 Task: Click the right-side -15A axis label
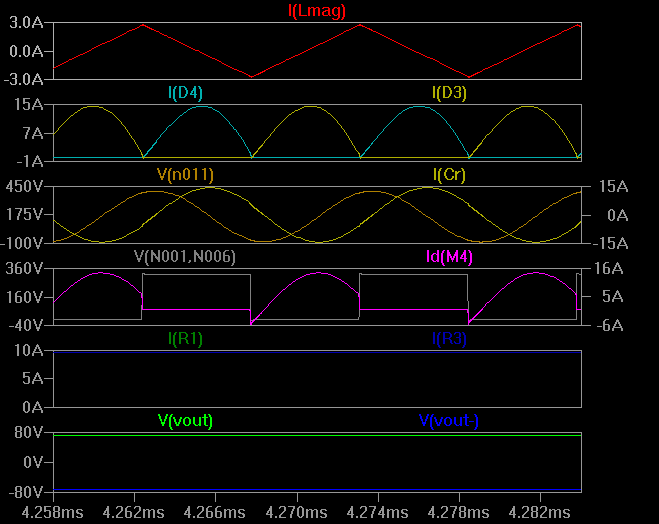(x=611, y=243)
